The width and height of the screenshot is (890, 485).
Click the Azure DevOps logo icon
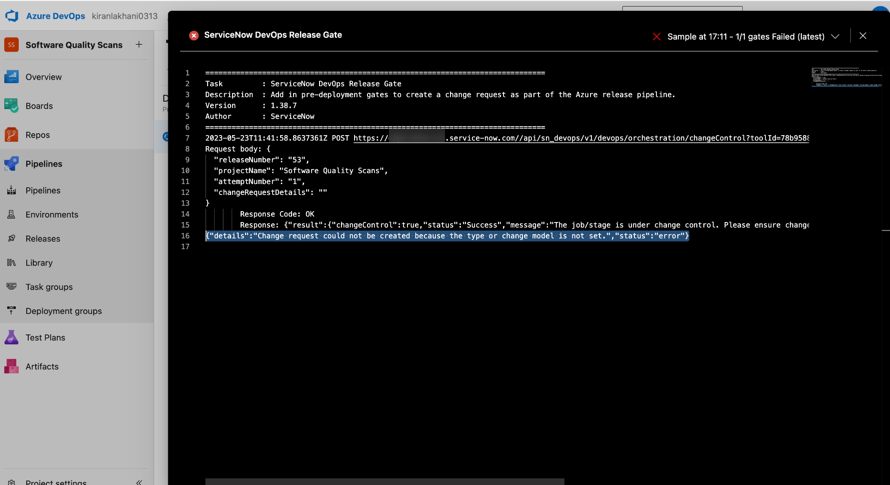11,16
